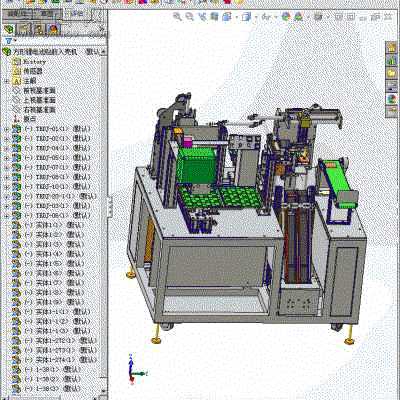Click the Zoom to Area icon
This screenshot has height=400, width=400.
pos(189,16)
